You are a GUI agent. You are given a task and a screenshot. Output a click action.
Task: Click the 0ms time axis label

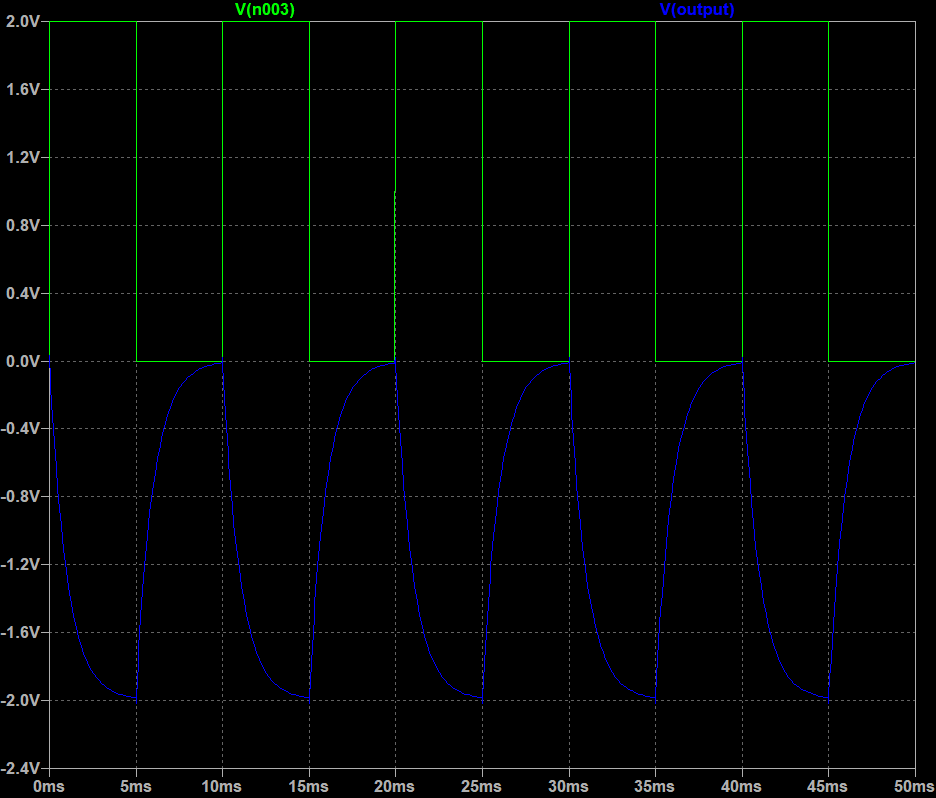coord(49,787)
